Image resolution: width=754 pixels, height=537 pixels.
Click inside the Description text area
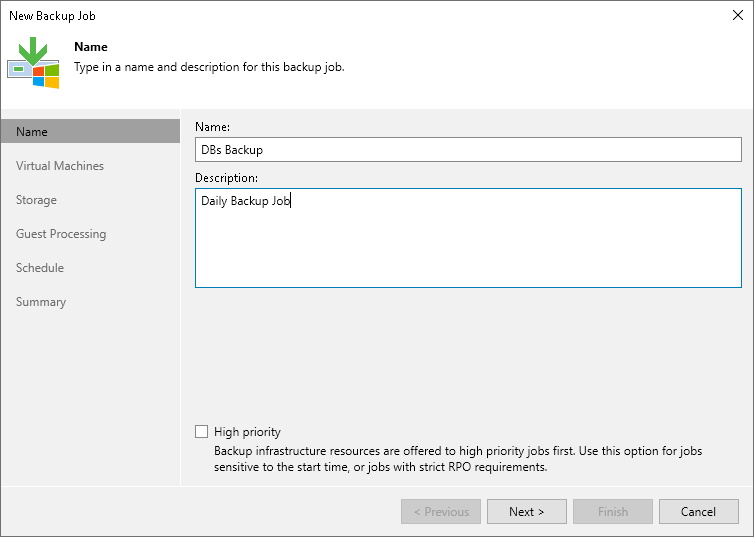pos(468,238)
